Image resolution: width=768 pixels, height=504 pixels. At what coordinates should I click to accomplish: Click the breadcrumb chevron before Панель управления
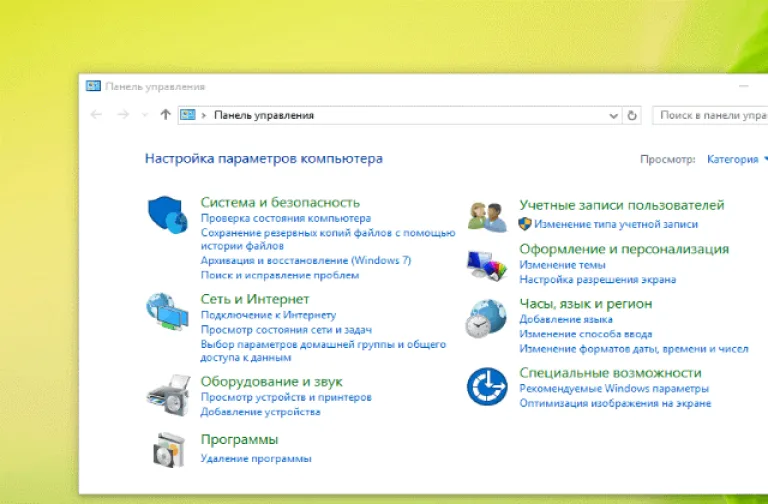coord(204,116)
